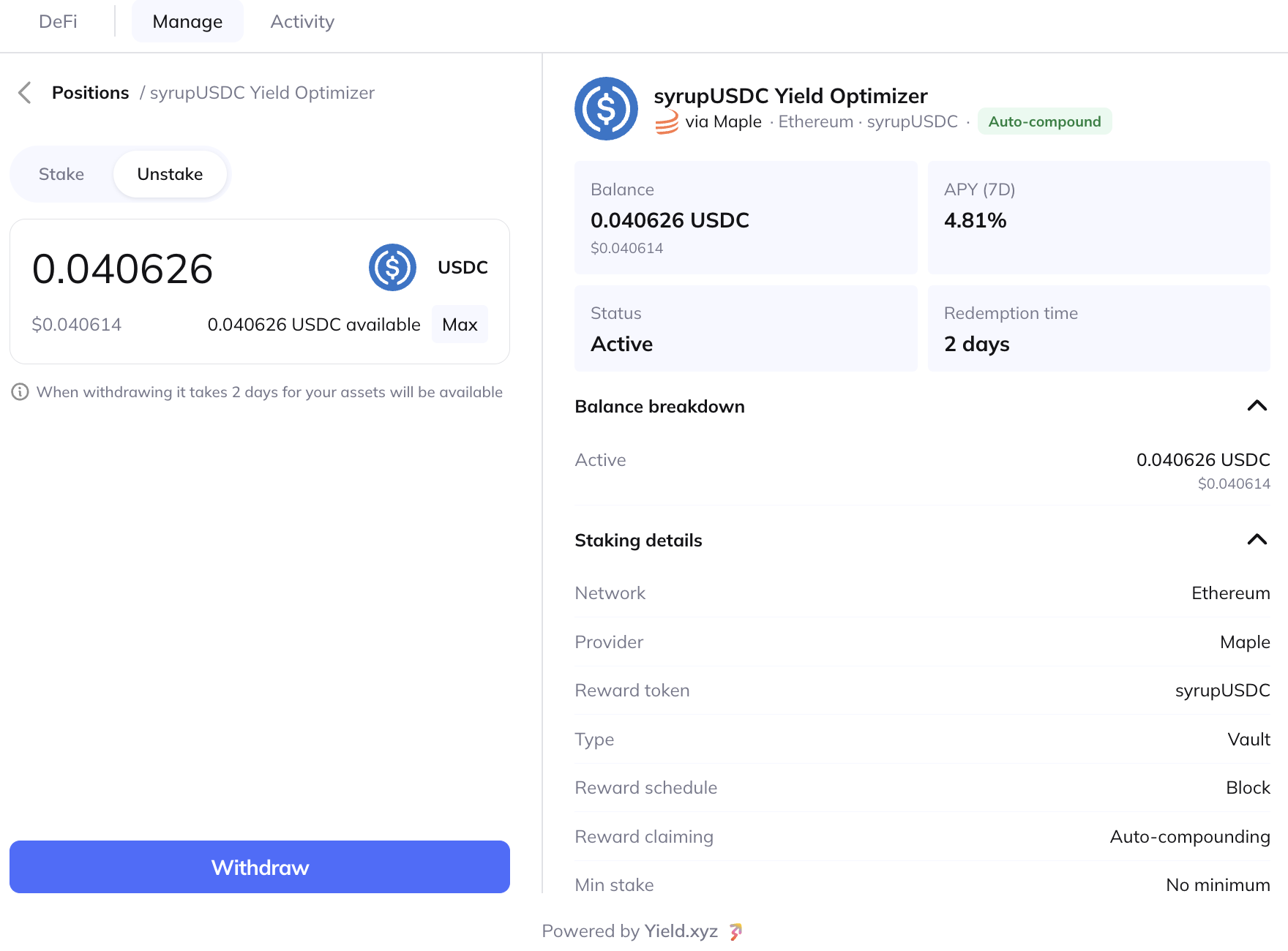Click the syrupUSDC Yield Optimizer heading
Viewport: 1288px width, 951px height.
click(790, 96)
